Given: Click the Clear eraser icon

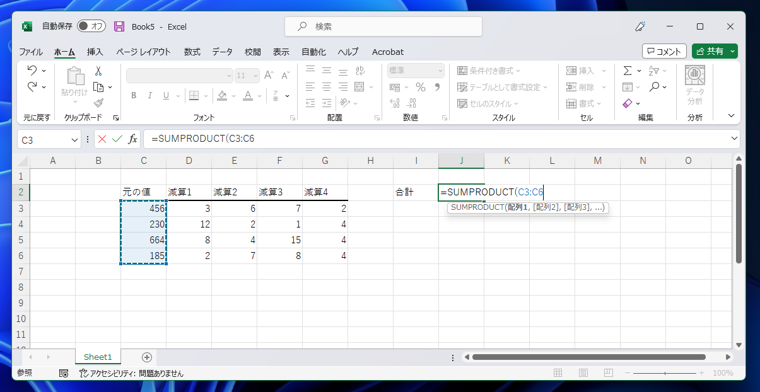Looking at the screenshot, I should 627,103.
